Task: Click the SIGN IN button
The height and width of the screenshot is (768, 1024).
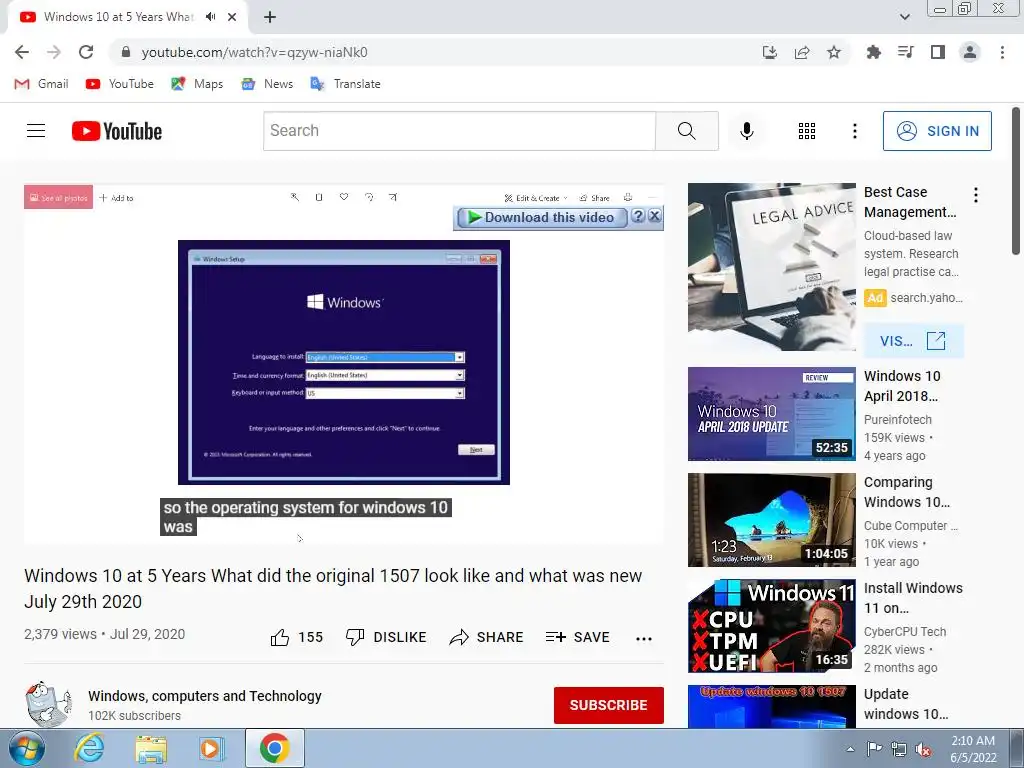Action: [937, 131]
